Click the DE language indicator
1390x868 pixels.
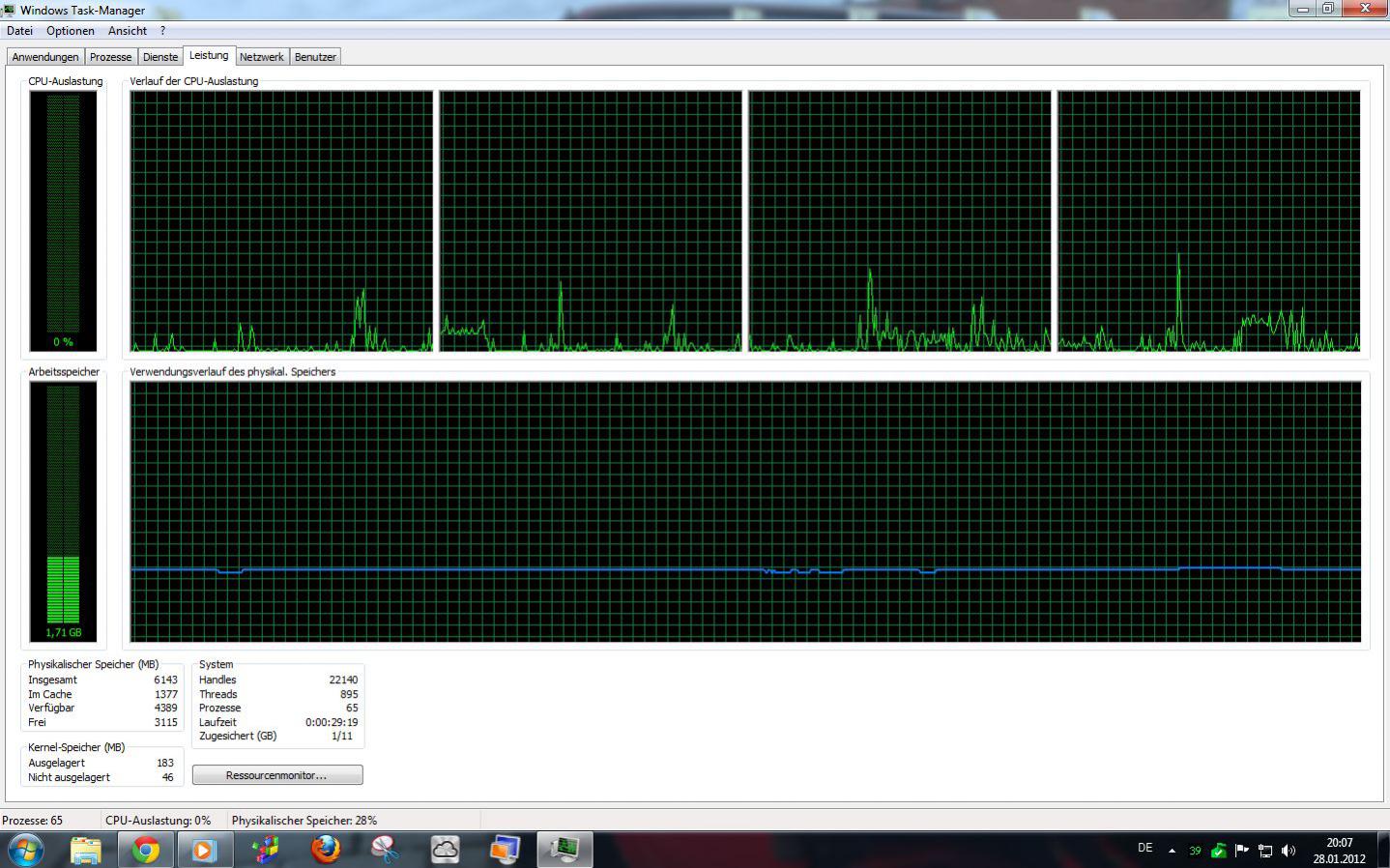(1145, 848)
